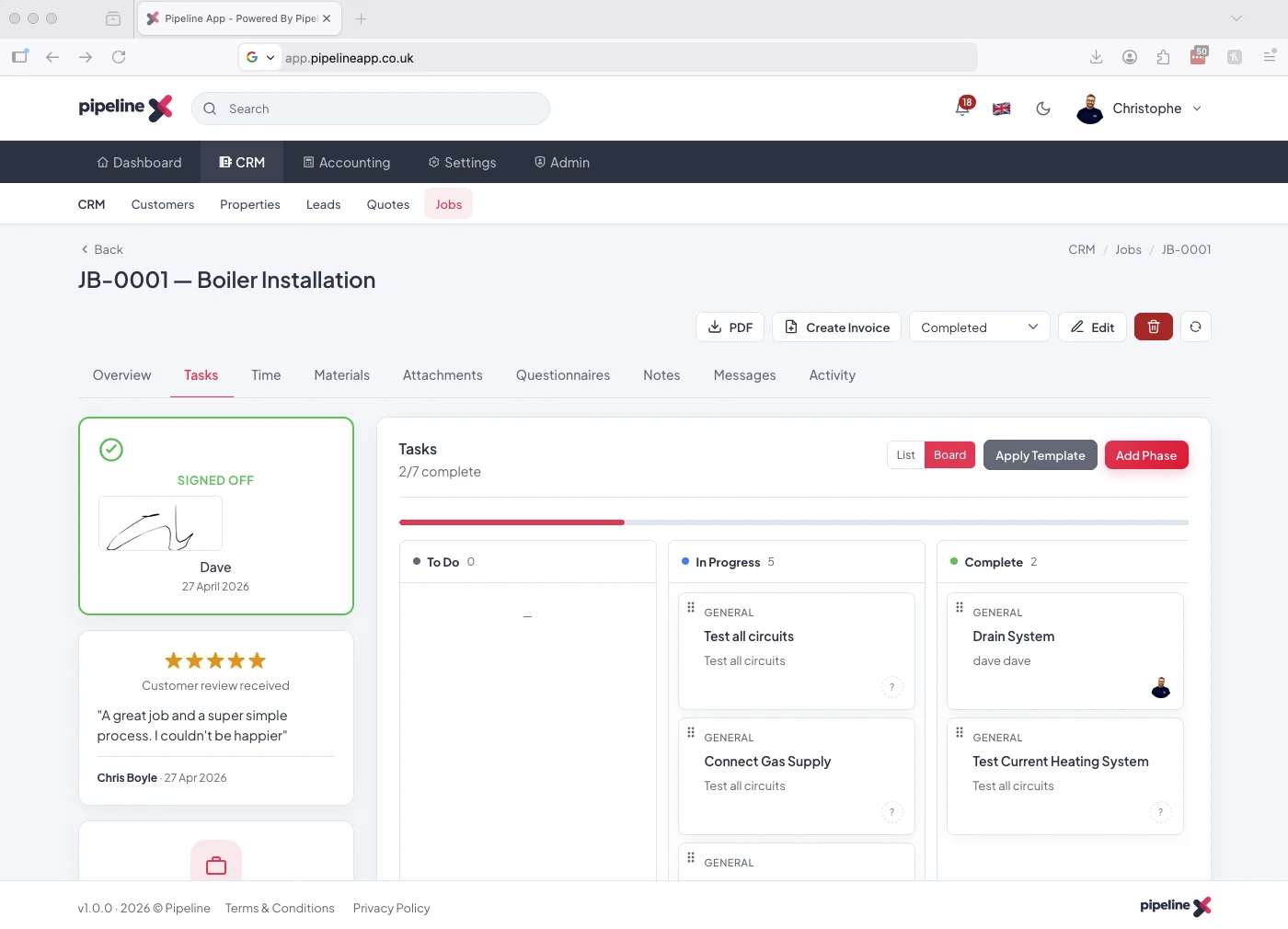Go to the Customers section
This screenshot has width=1288, height=929.
163,204
